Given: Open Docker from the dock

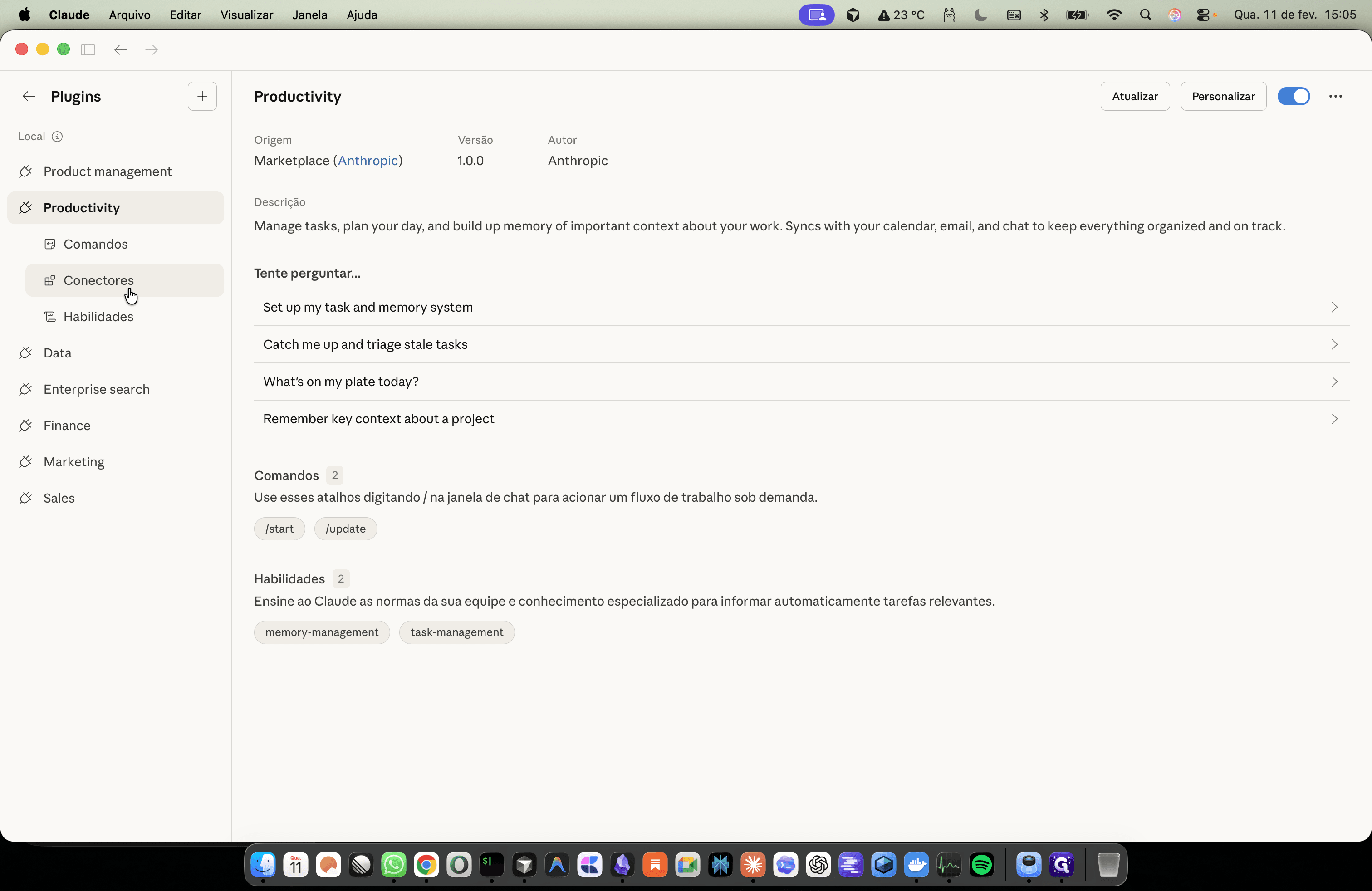Looking at the screenshot, I should coord(916,865).
